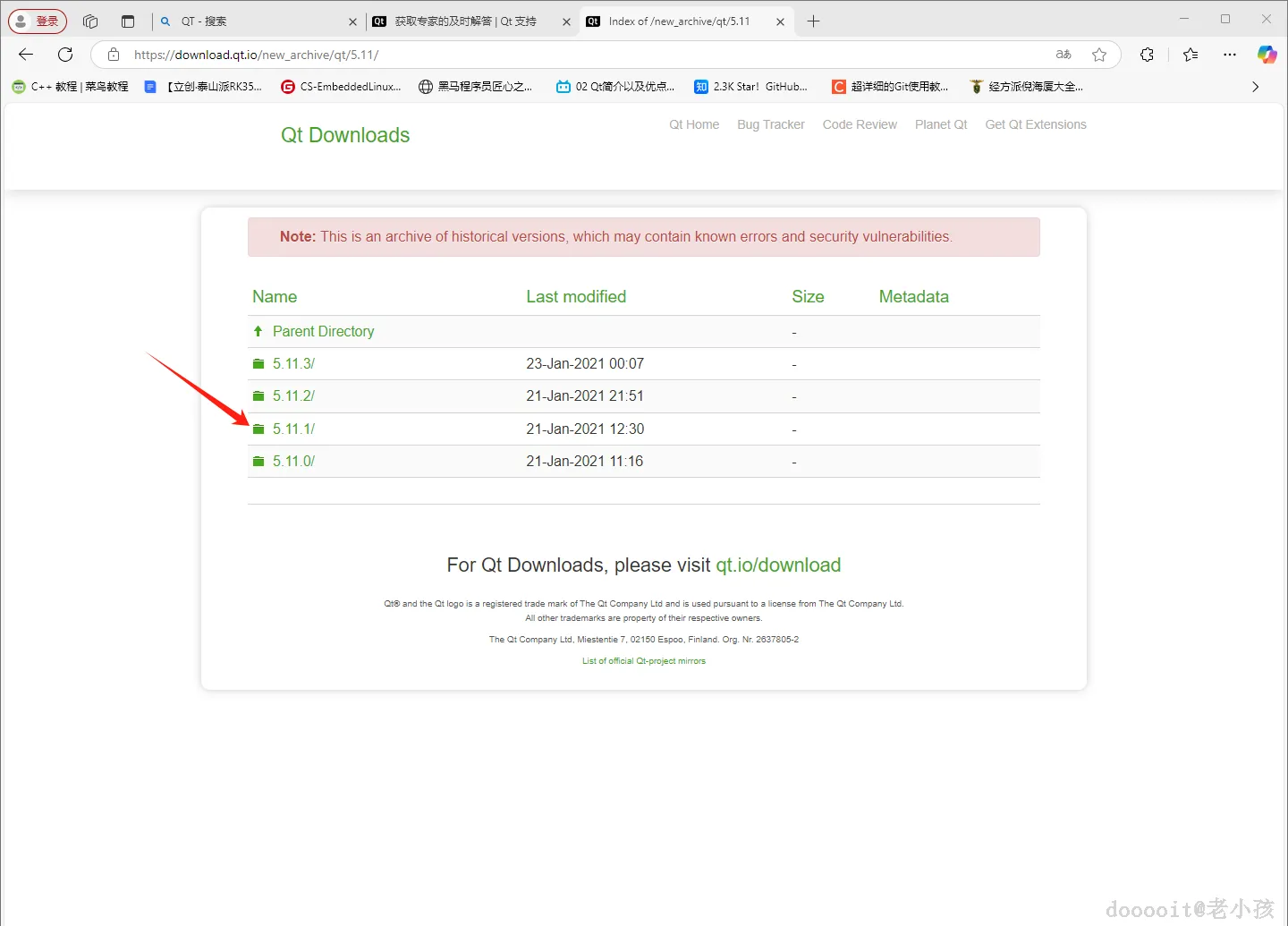Expand the bookmarks bar overflow chevron
1288x926 pixels.
(x=1255, y=87)
